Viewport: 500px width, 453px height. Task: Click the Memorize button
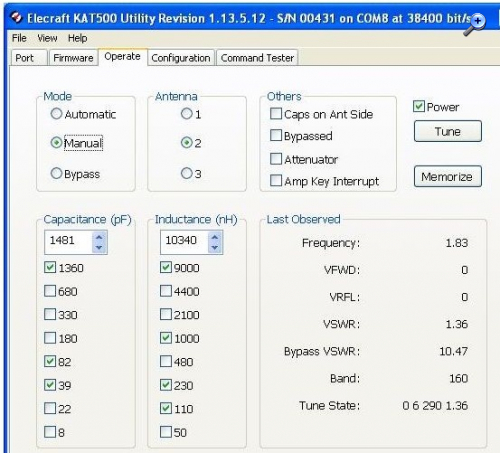(x=448, y=176)
